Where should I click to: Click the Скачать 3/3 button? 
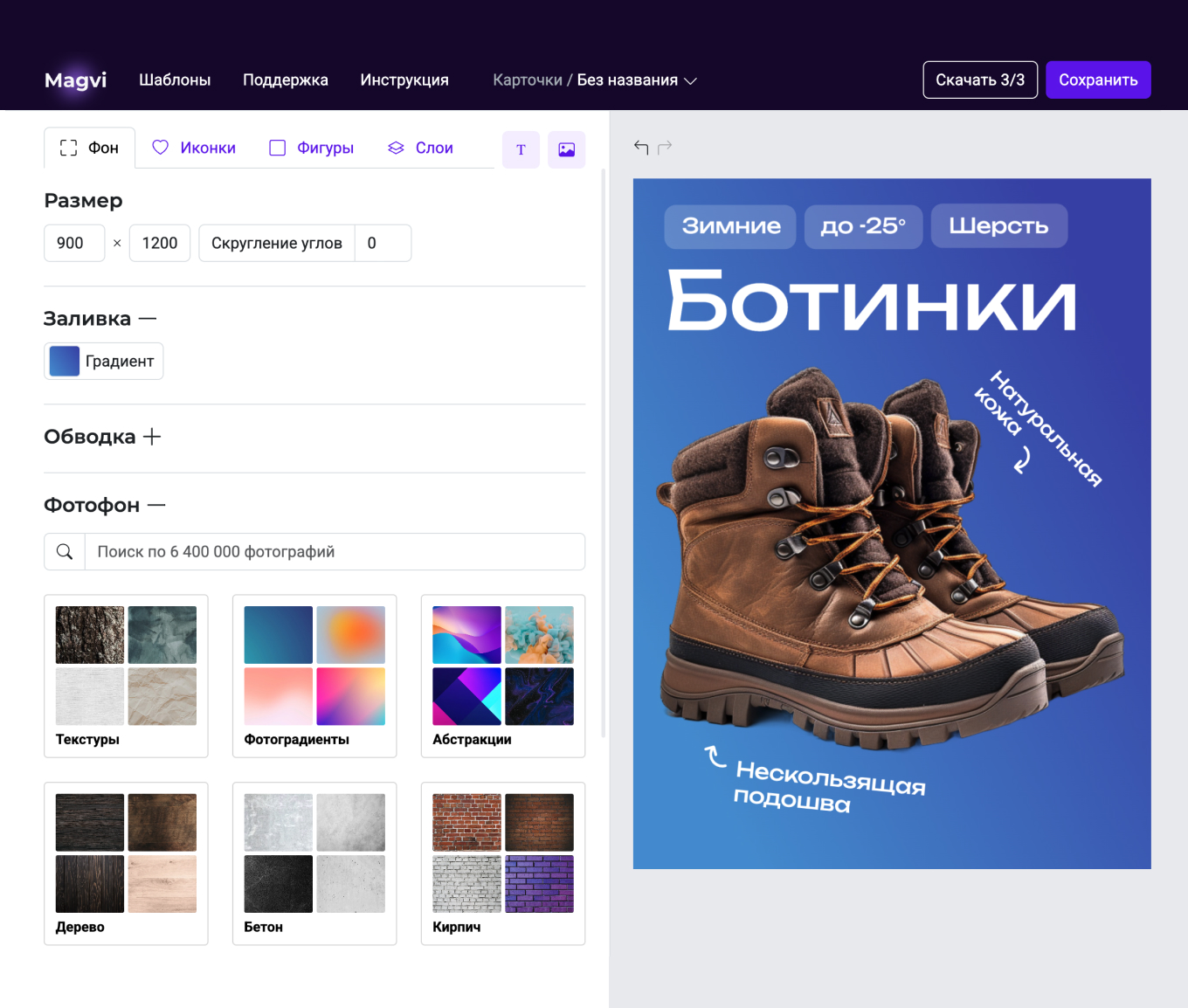(x=979, y=80)
